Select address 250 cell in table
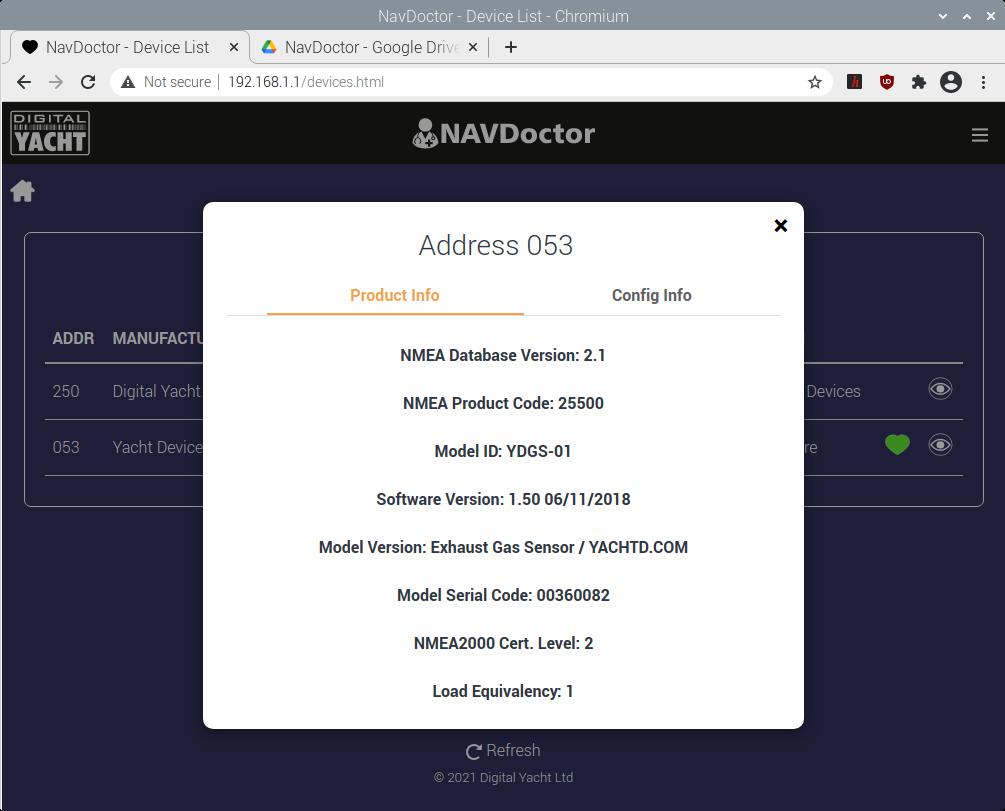 click(66, 391)
